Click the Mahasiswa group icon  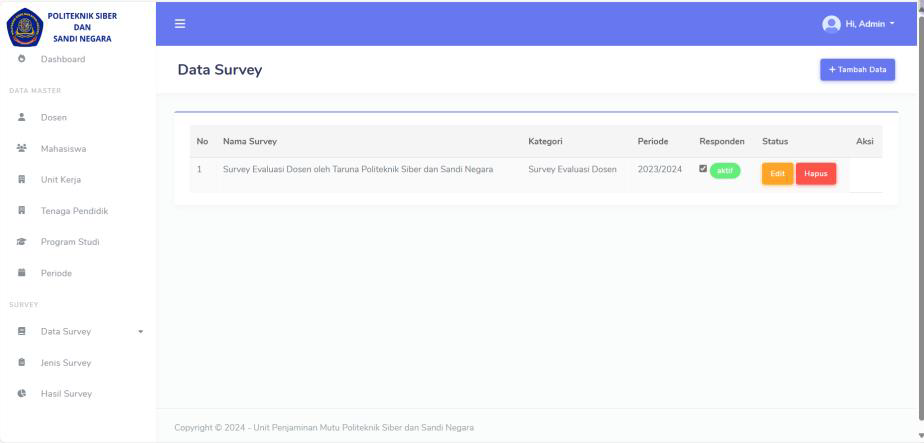click(x=21, y=149)
